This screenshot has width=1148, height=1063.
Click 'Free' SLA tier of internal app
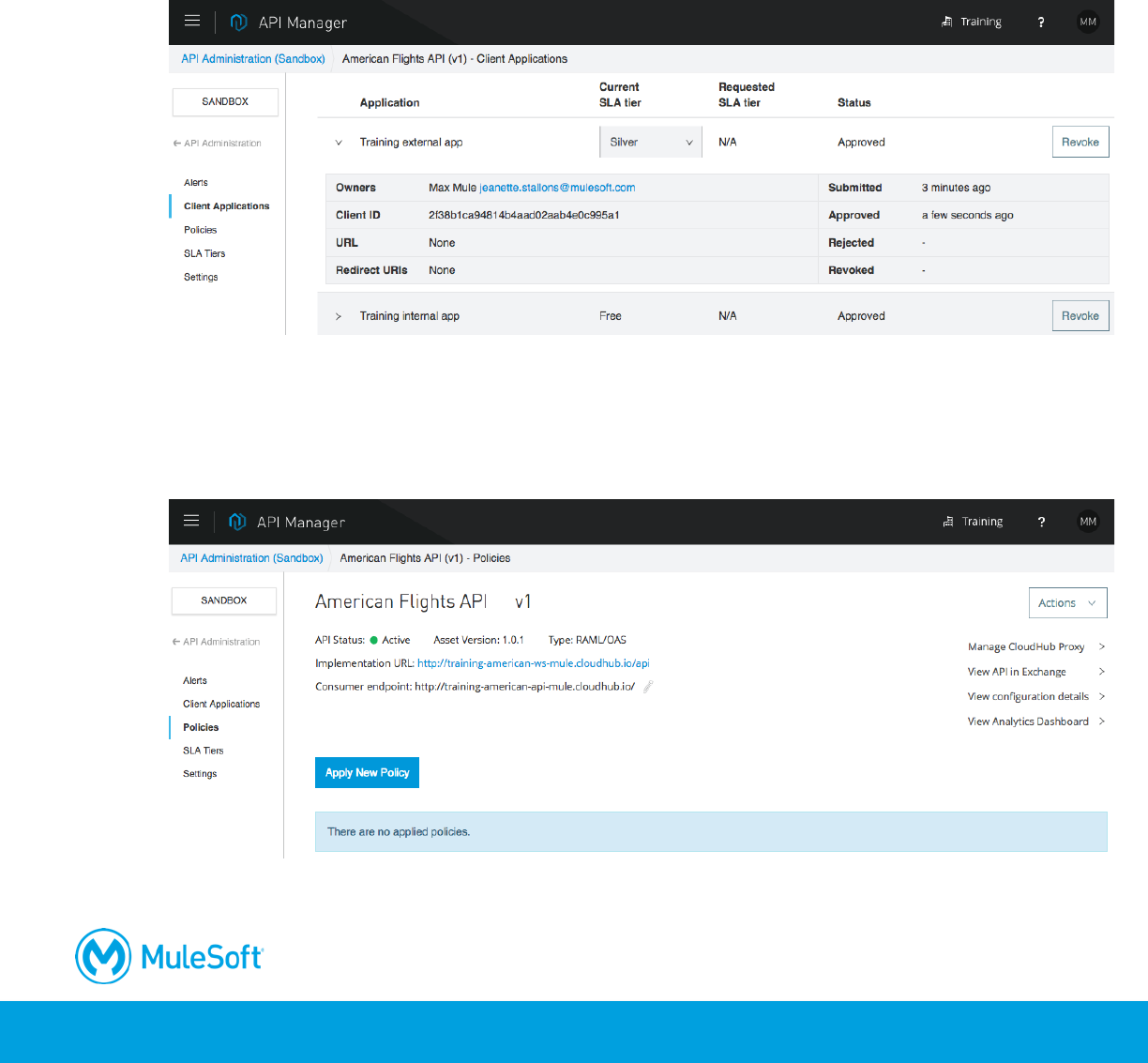pos(611,316)
